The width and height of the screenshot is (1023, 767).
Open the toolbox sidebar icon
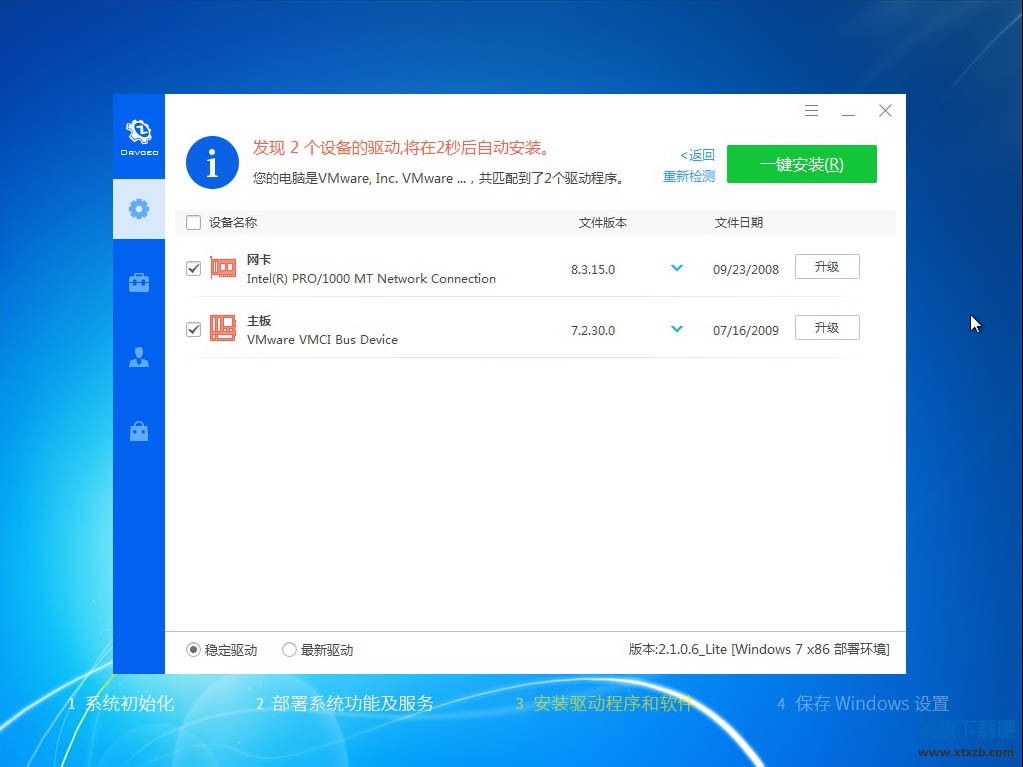(x=139, y=283)
